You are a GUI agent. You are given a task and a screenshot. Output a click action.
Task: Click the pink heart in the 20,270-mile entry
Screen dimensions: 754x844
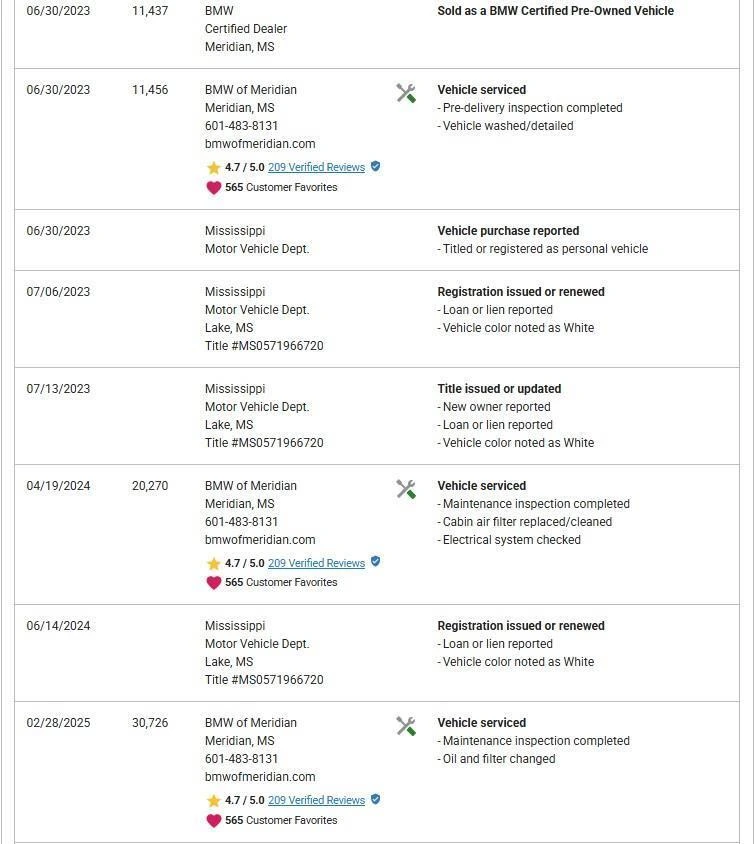[213, 583]
